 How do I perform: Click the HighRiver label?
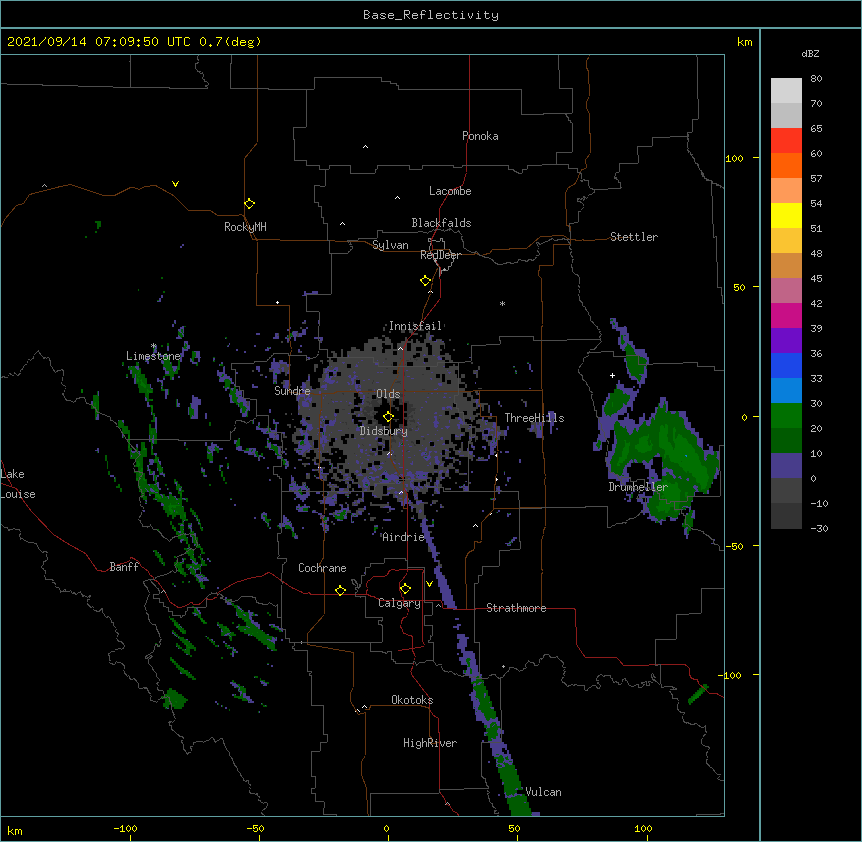430,743
